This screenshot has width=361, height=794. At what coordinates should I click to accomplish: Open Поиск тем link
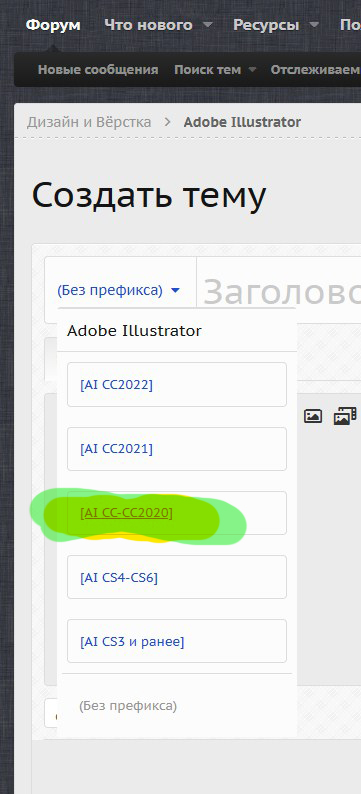pyautogui.click(x=208, y=69)
